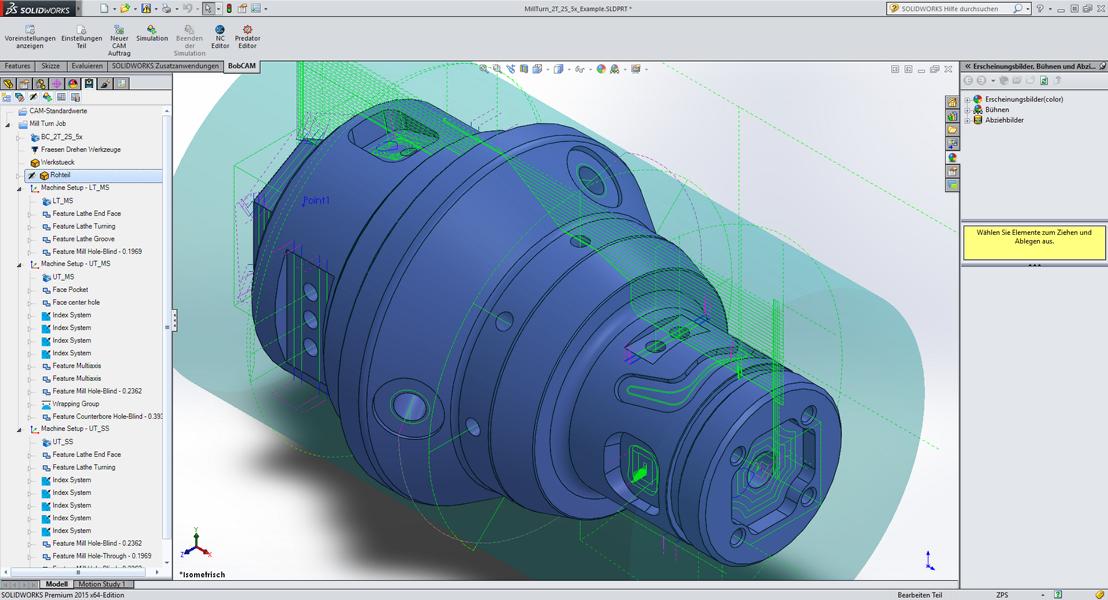Select the BobCAM ribbon tab
1108x600 pixels.
242,66
